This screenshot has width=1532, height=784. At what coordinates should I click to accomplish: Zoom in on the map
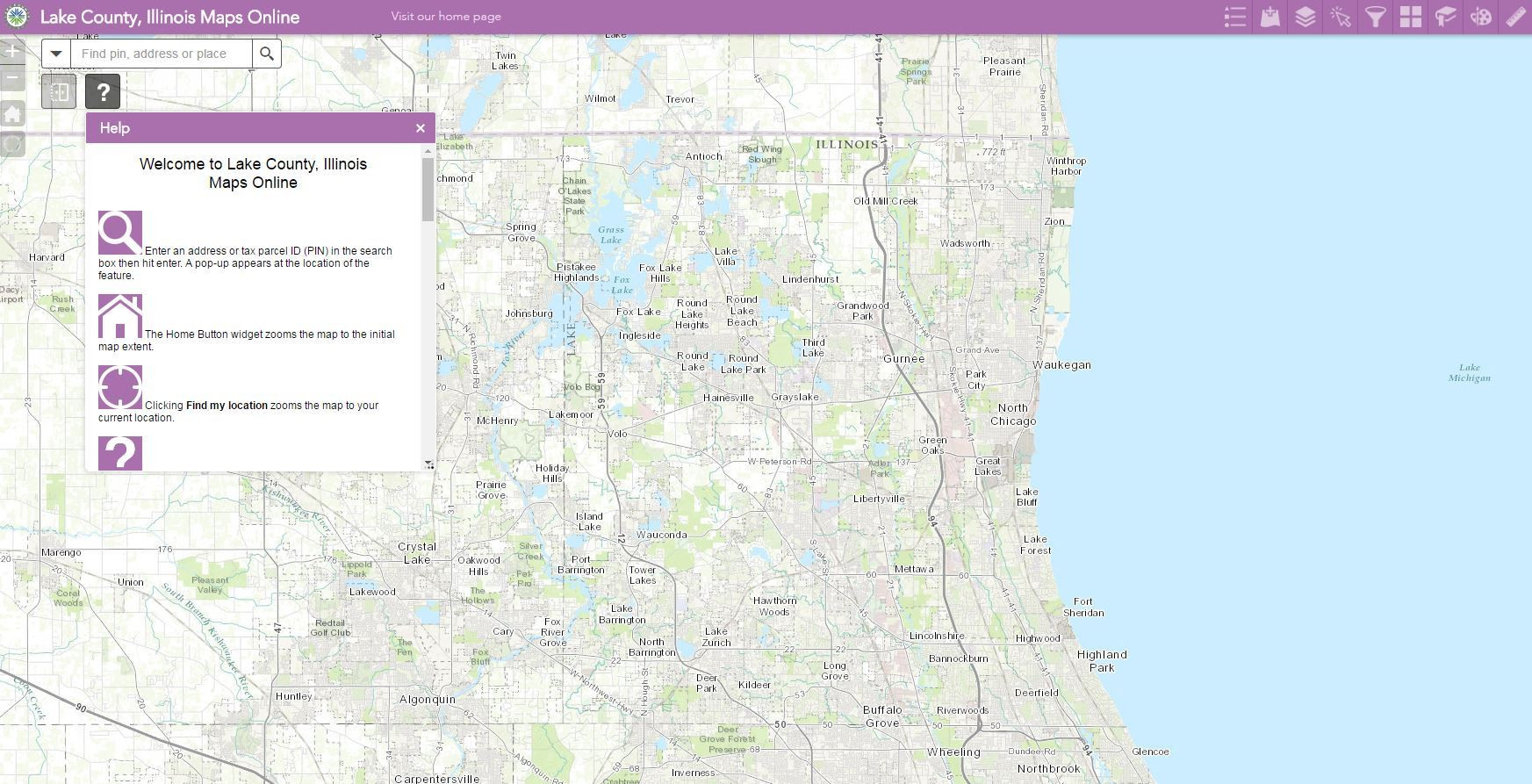click(12, 51)
